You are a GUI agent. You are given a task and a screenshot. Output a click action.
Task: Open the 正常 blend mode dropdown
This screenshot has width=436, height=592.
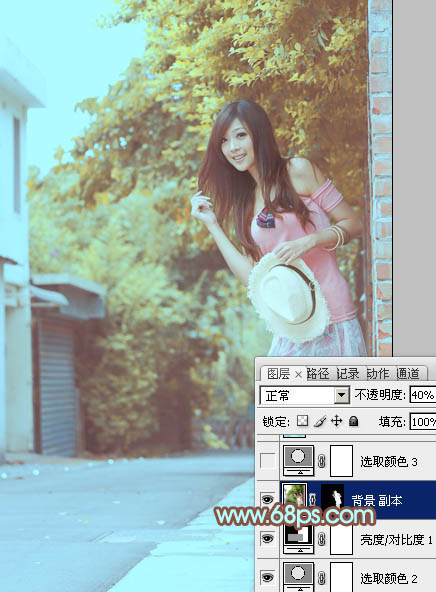point(304,395)
